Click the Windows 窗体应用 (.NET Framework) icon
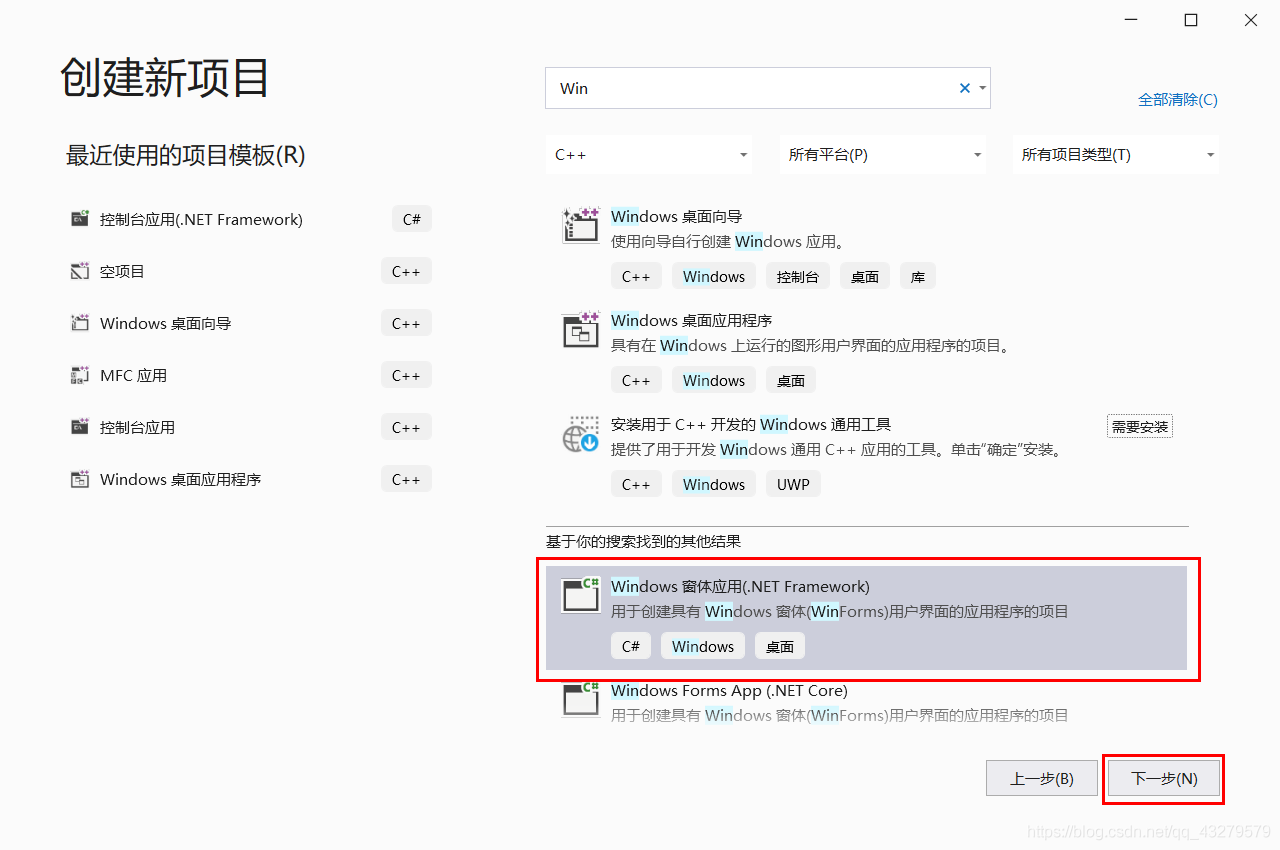The image size is (1280, 850). coord(581,595)
